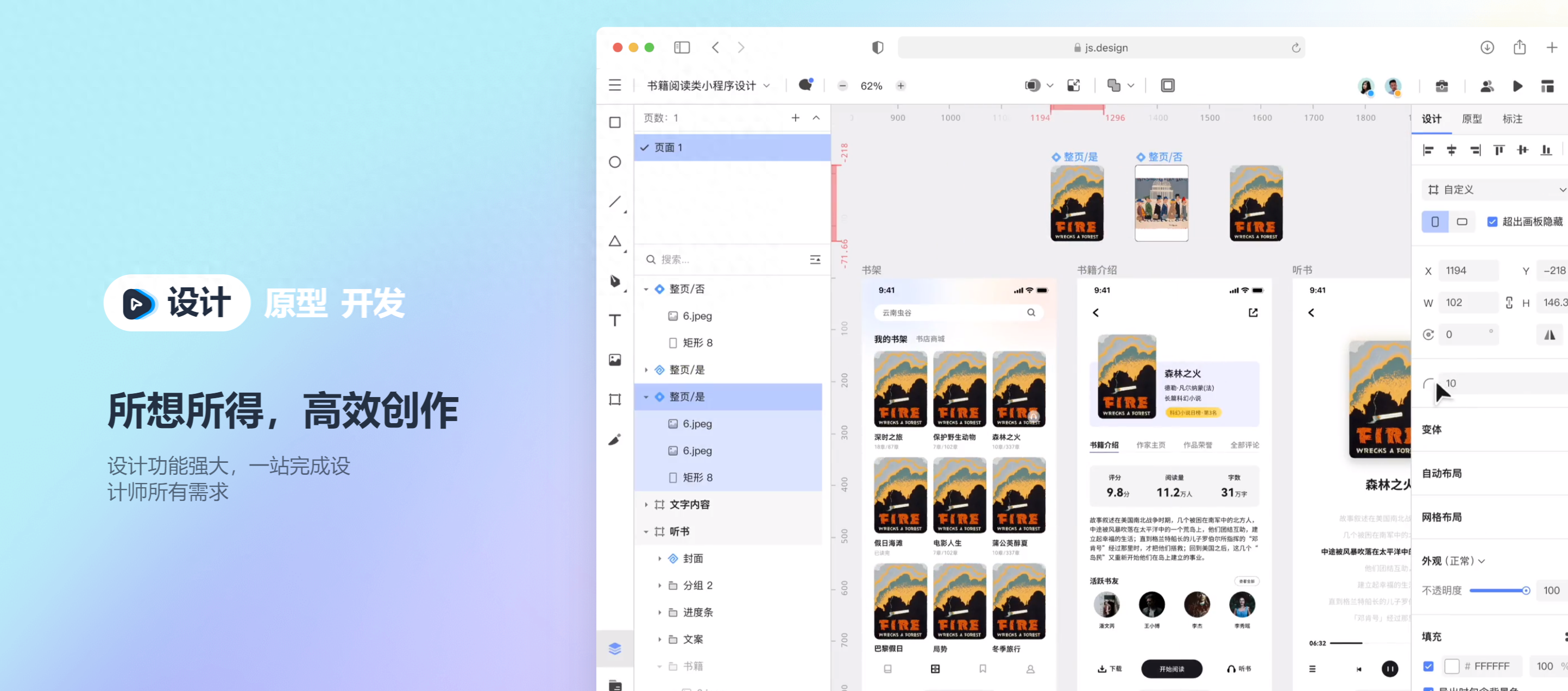Edit the X position field 1194
1568x691 pixels.
click(x=1468, y=271)
